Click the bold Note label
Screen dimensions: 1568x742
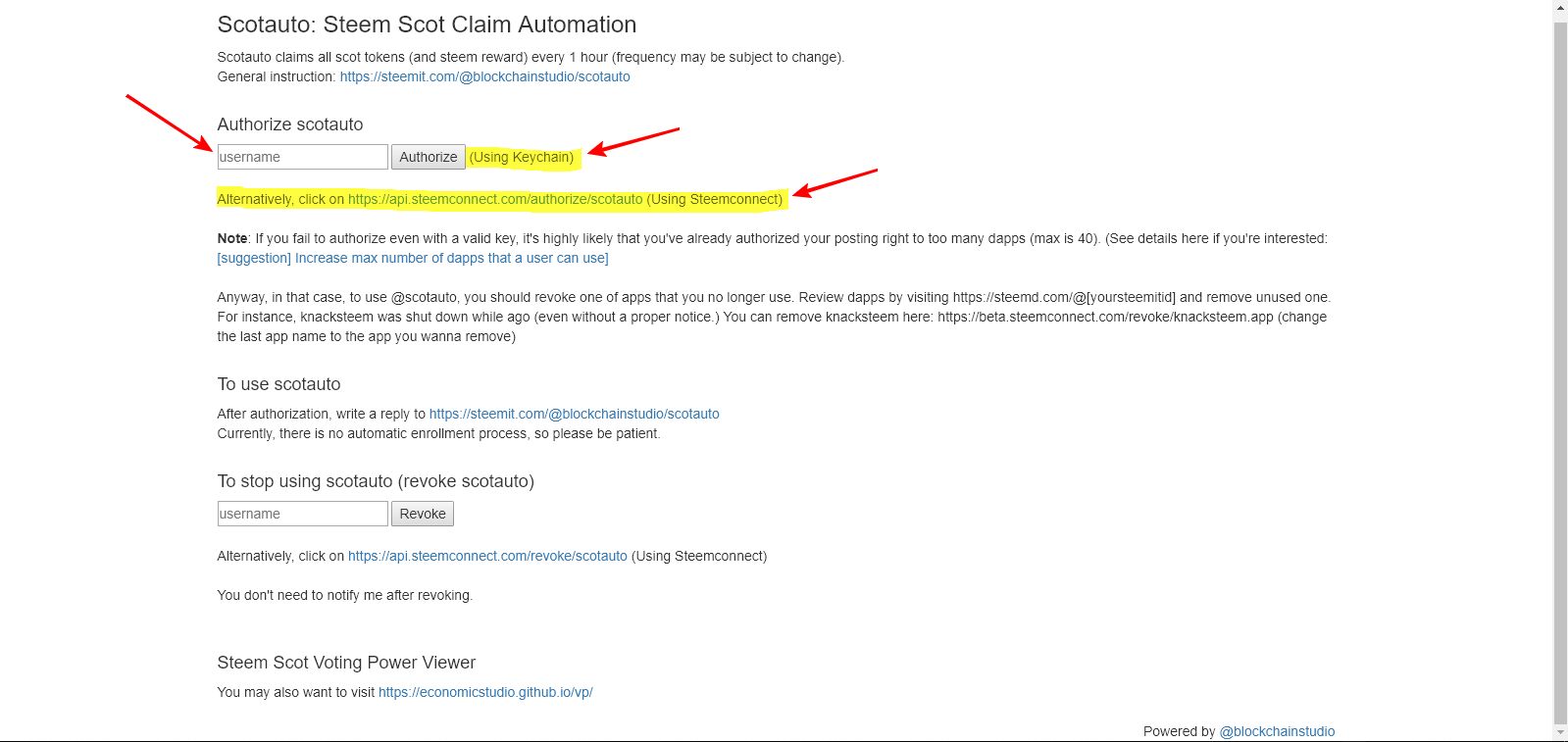[232, 238]
